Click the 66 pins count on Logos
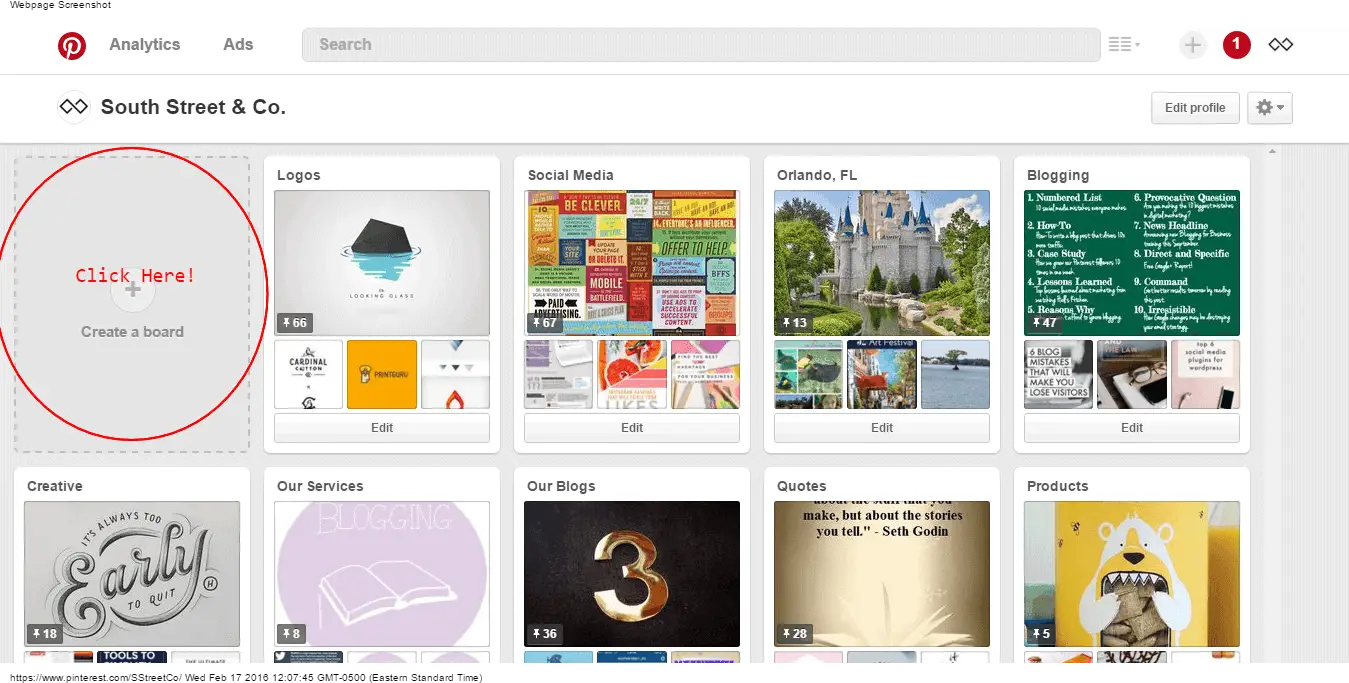1349x683 pixels. (x=293, y=322)
